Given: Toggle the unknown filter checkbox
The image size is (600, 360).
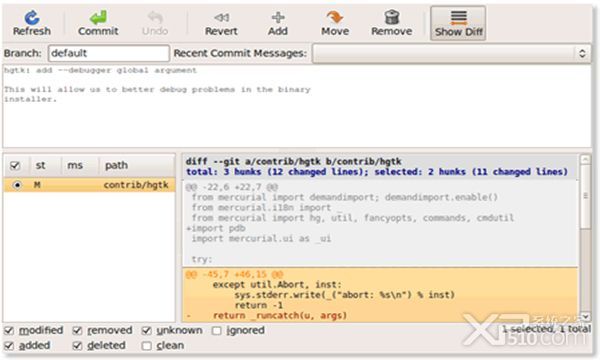Looking at the screenshot, I should (x=147, y=330).
